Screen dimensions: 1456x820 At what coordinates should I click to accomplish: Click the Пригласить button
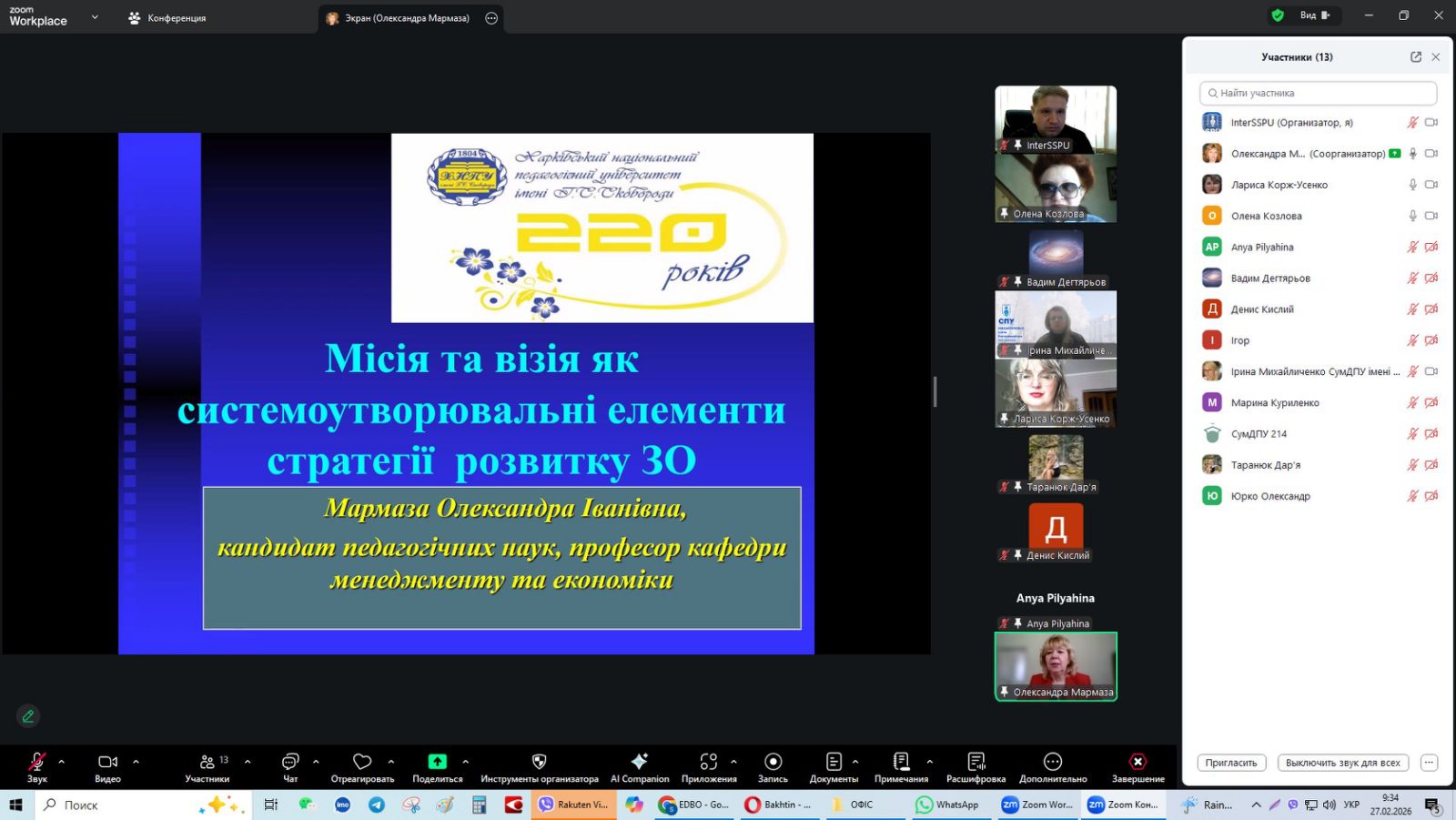tap(1230, 763)
